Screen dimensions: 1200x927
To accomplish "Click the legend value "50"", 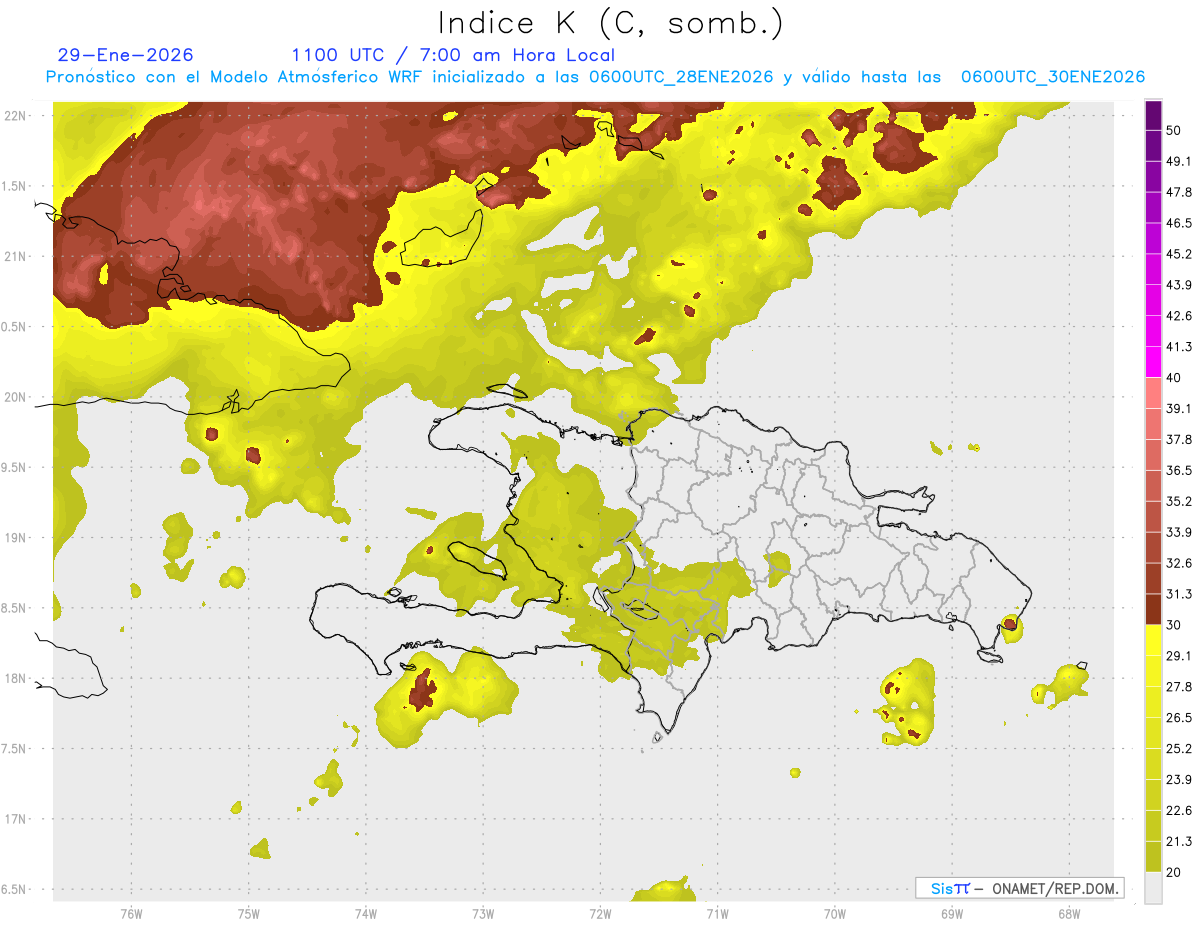I will [1174, 130].
